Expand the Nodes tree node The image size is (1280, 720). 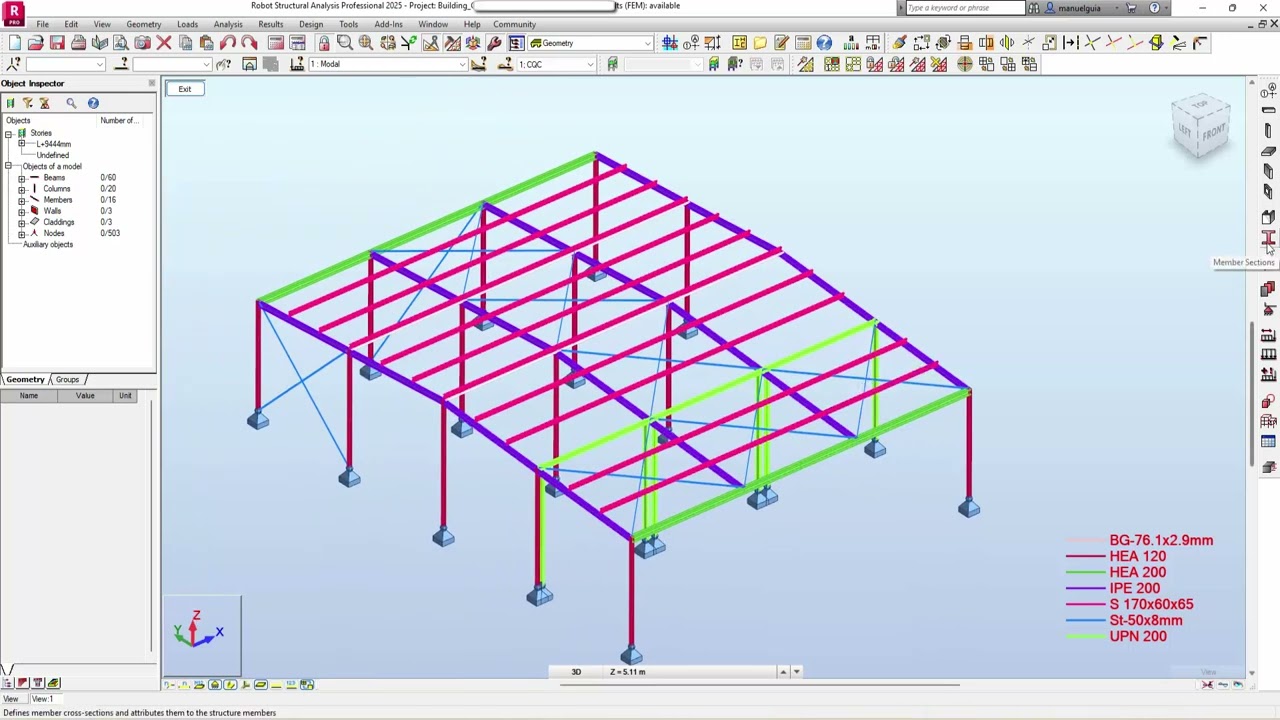coord(21,233)
